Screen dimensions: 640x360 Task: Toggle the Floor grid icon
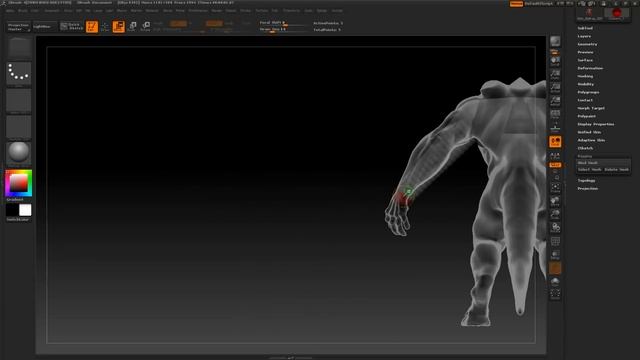[555, 128]
